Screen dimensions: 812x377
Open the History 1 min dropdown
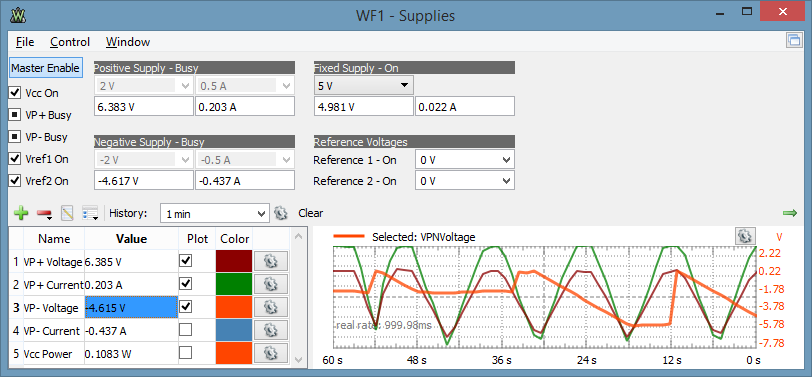point(215,213)
